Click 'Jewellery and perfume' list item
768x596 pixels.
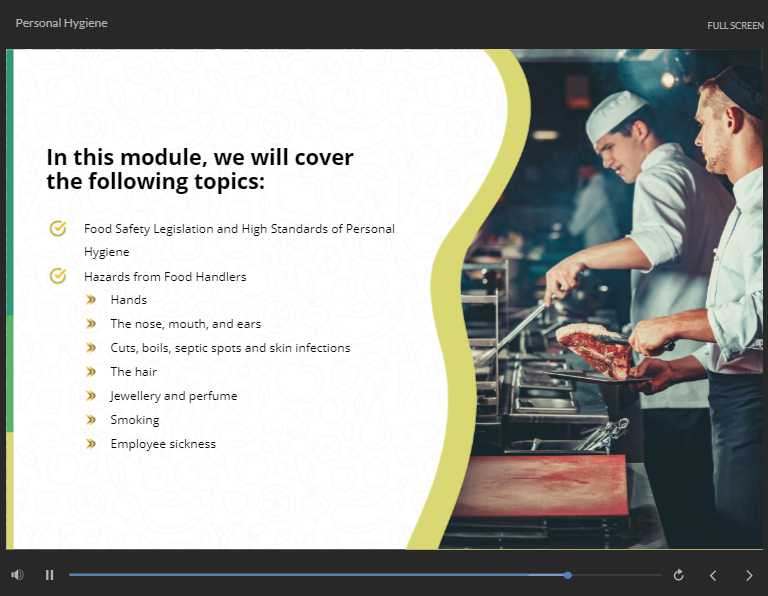tap(173, 396)
